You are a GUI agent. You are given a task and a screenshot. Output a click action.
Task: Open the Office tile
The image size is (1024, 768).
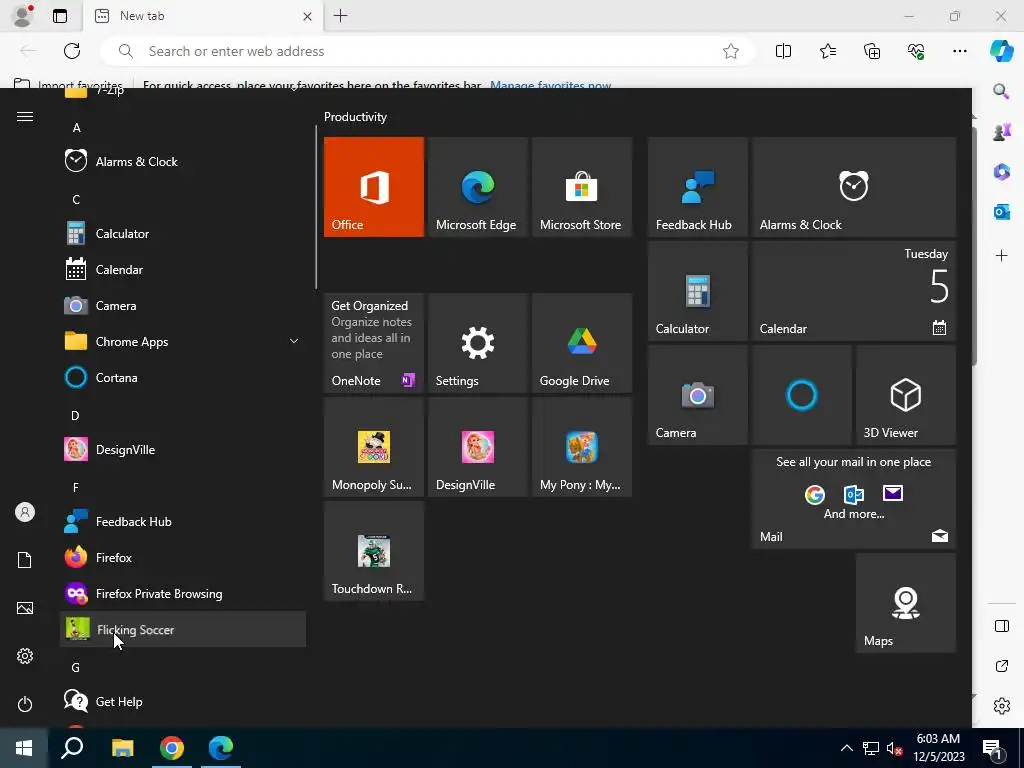tap(374, 187)
